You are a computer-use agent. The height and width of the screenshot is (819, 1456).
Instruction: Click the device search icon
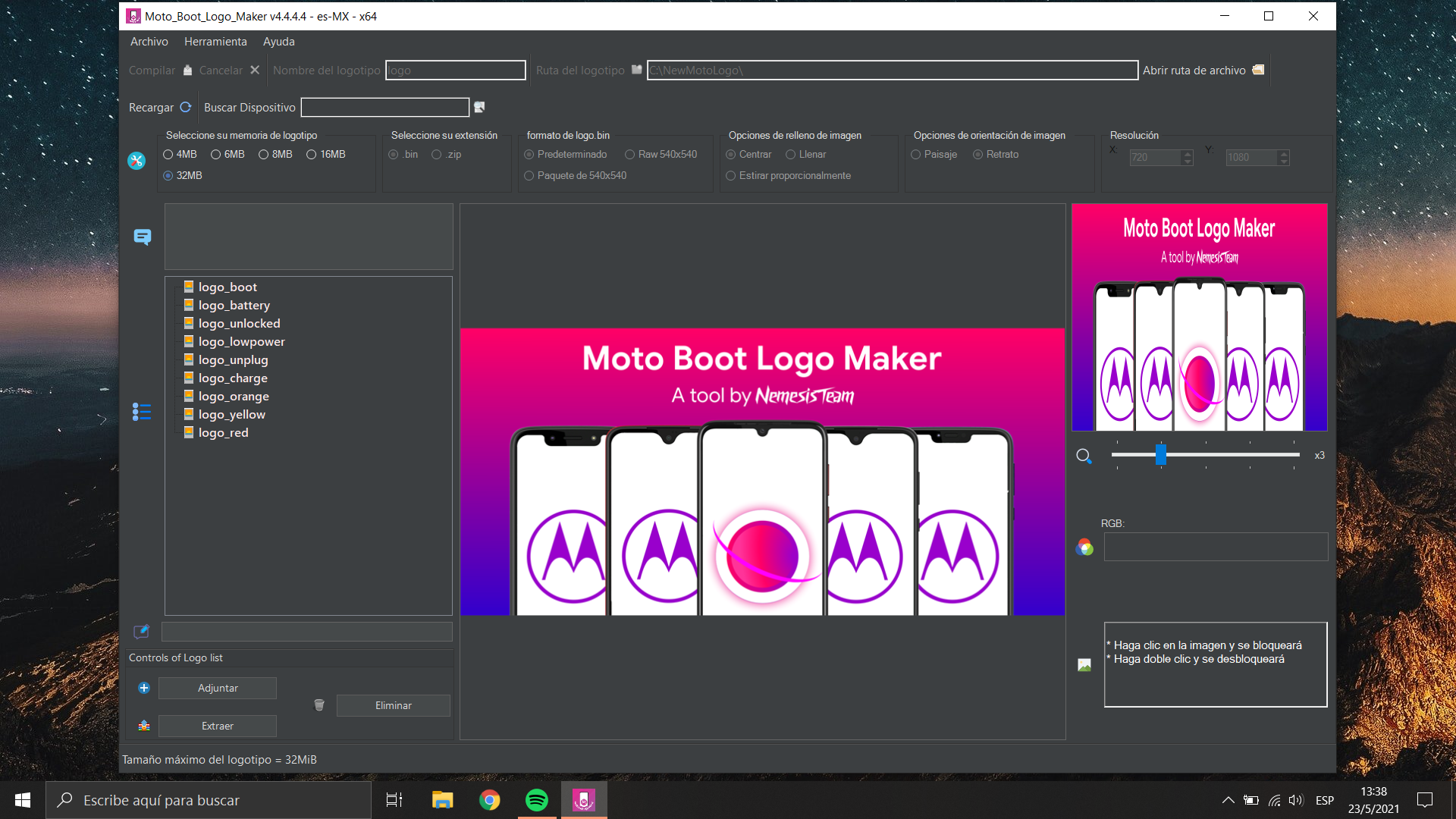[479, 107]
